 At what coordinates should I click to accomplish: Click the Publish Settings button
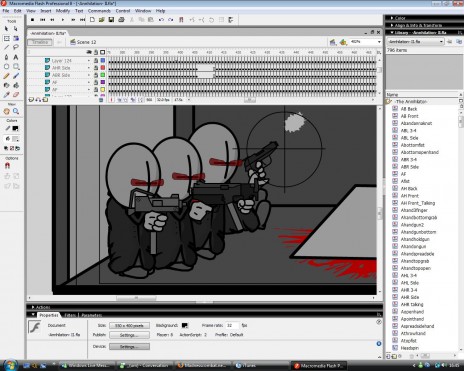click(129, 335)
